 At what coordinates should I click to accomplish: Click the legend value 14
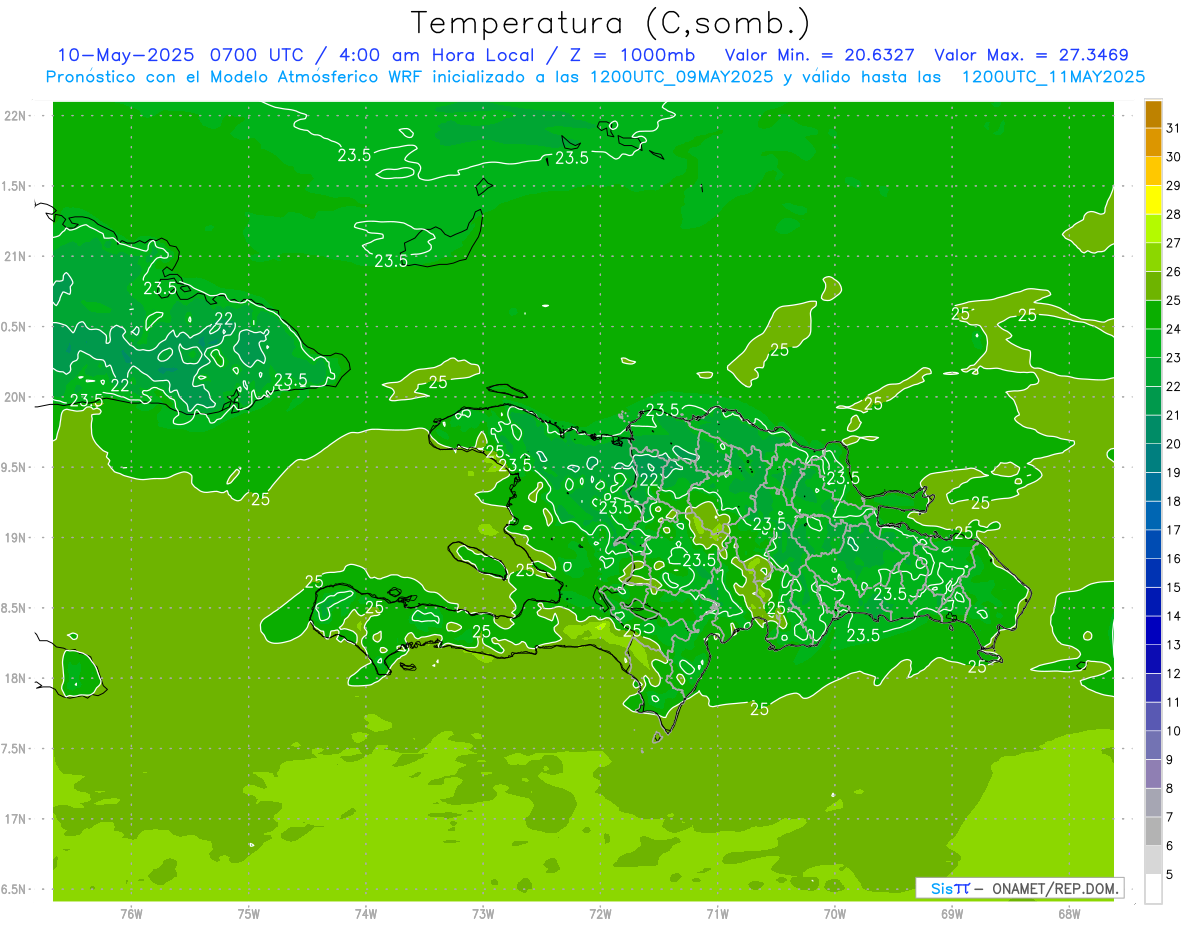tap(1173, 616)
